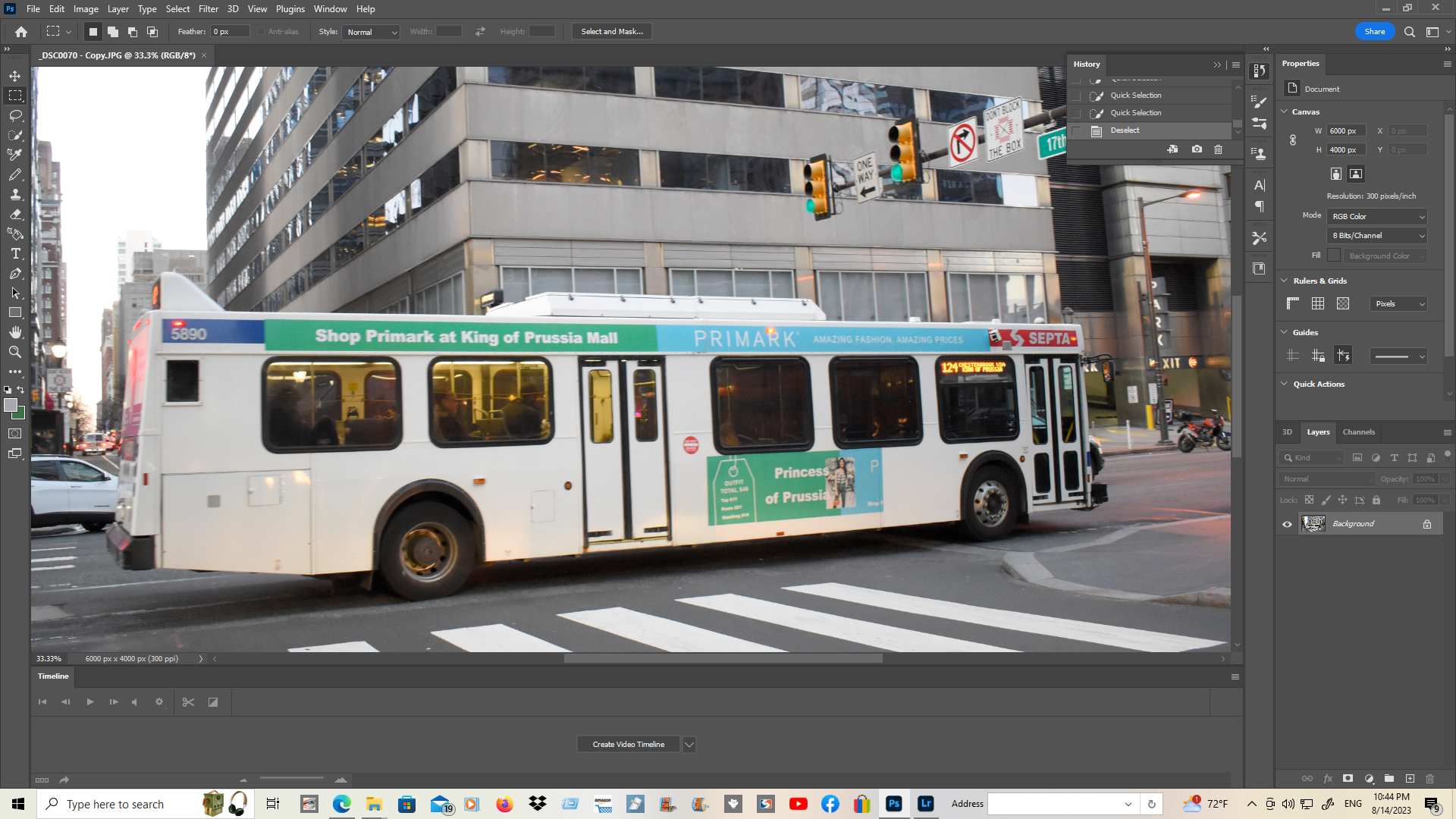Create new group folder icon in Layers
1456x819 pixels.
click(1389, 779)
